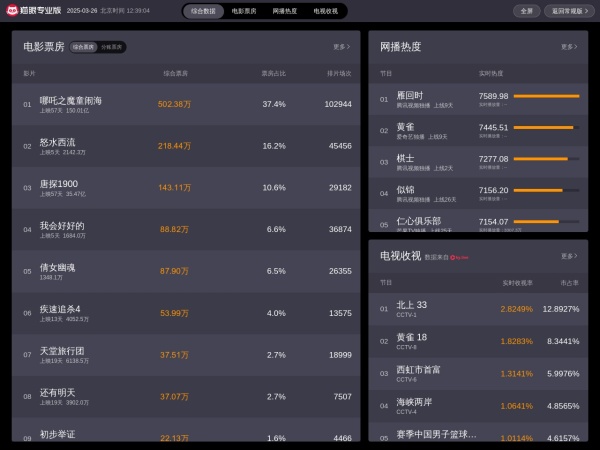Select the 综合数据 tab
The width and height of the screenshot is (600, 450).
pos(203,11)
